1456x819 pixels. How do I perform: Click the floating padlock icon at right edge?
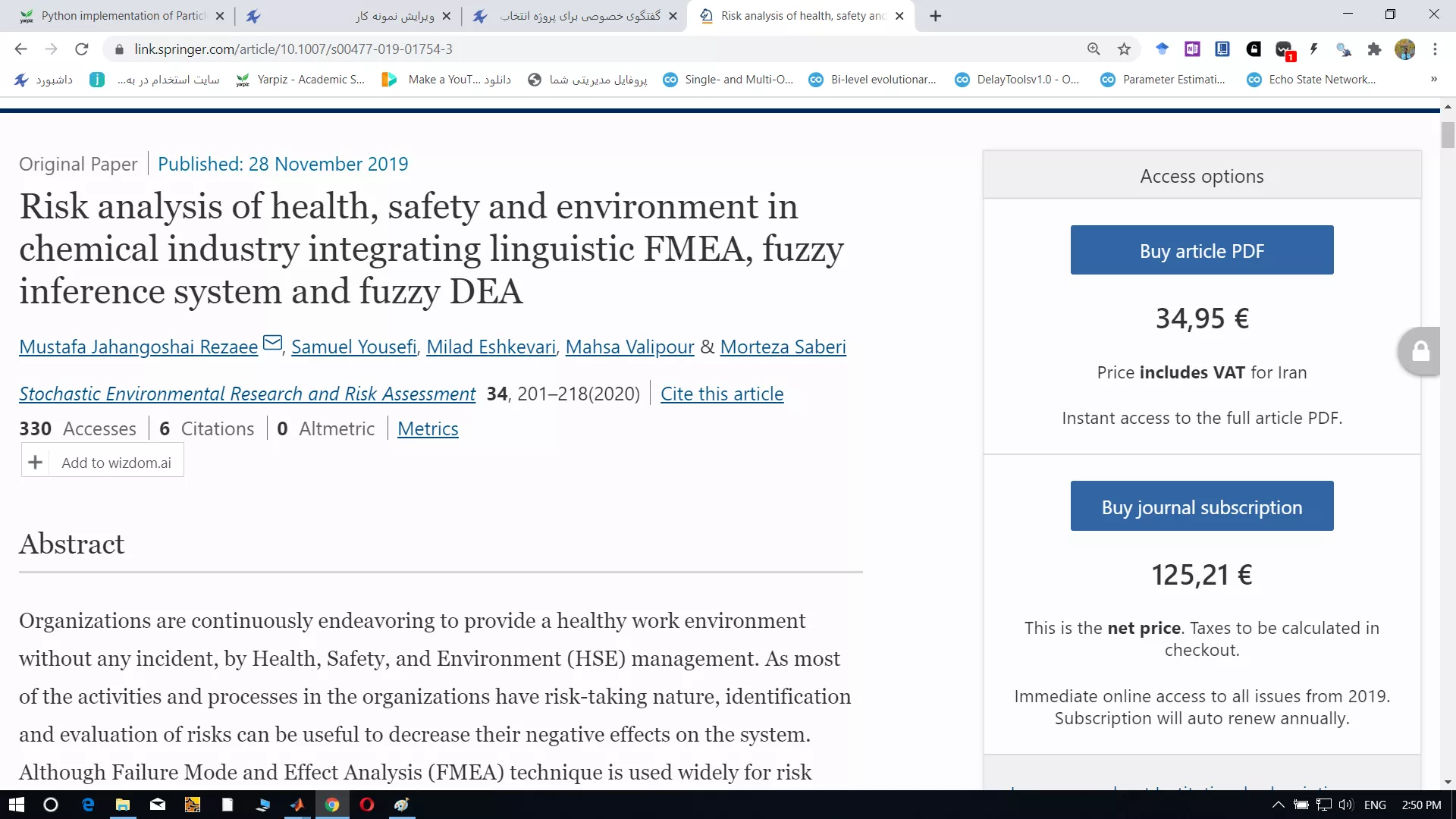[x=1420, y=351]
